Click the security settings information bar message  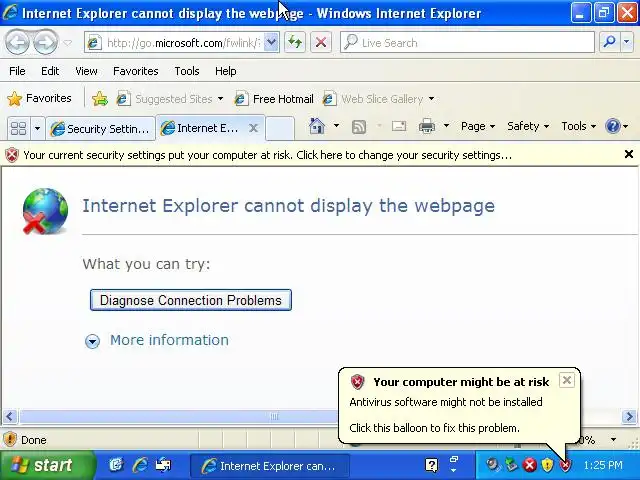(267, 155)
